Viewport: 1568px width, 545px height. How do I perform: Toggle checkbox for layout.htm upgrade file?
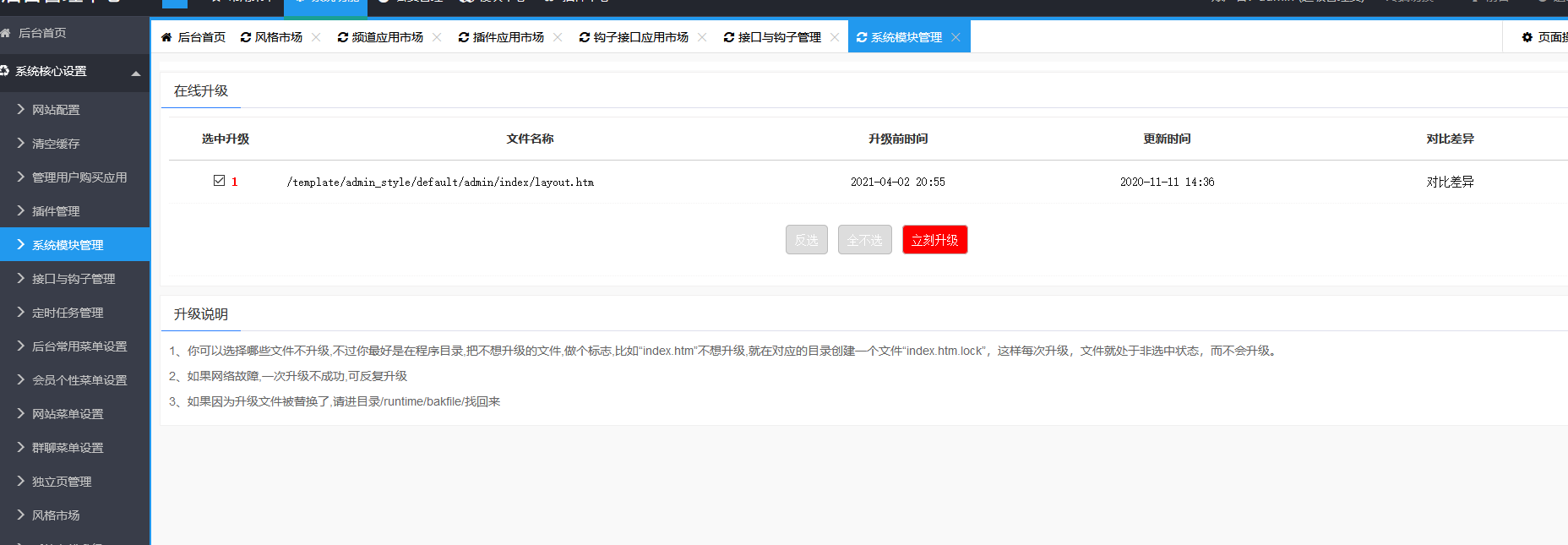pos(220,181)
